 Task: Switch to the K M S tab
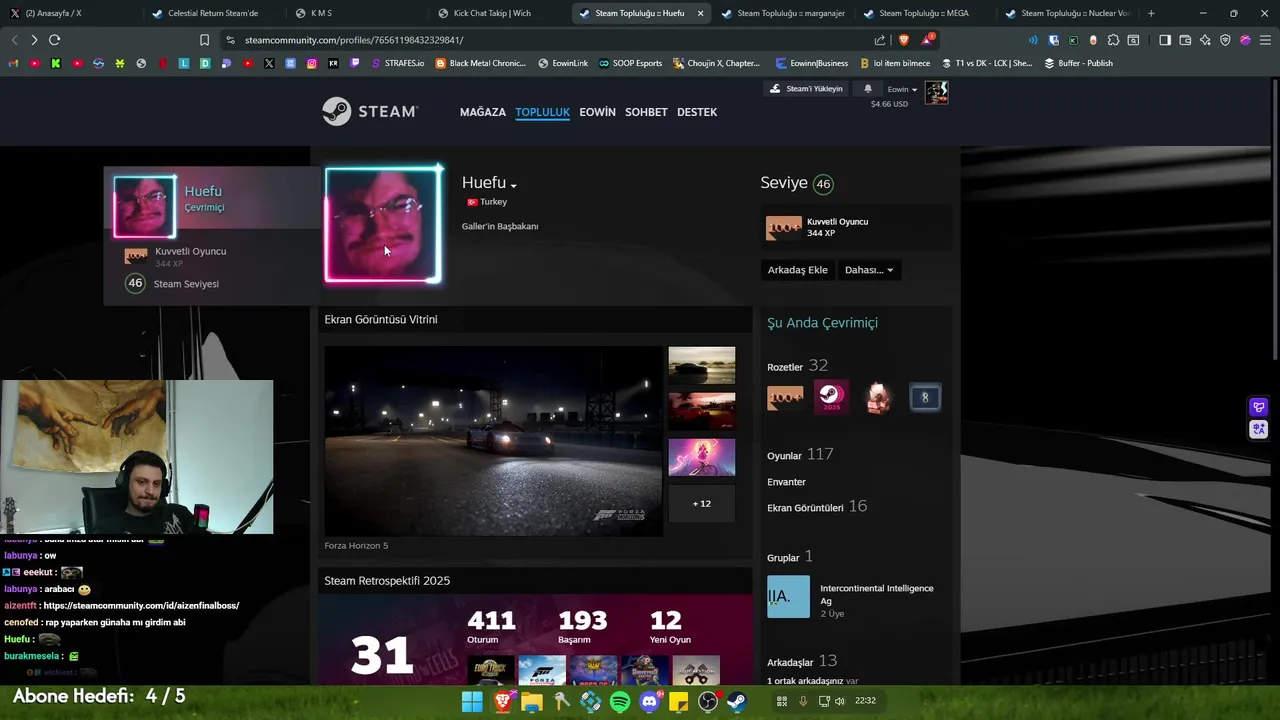coord(355,13)
